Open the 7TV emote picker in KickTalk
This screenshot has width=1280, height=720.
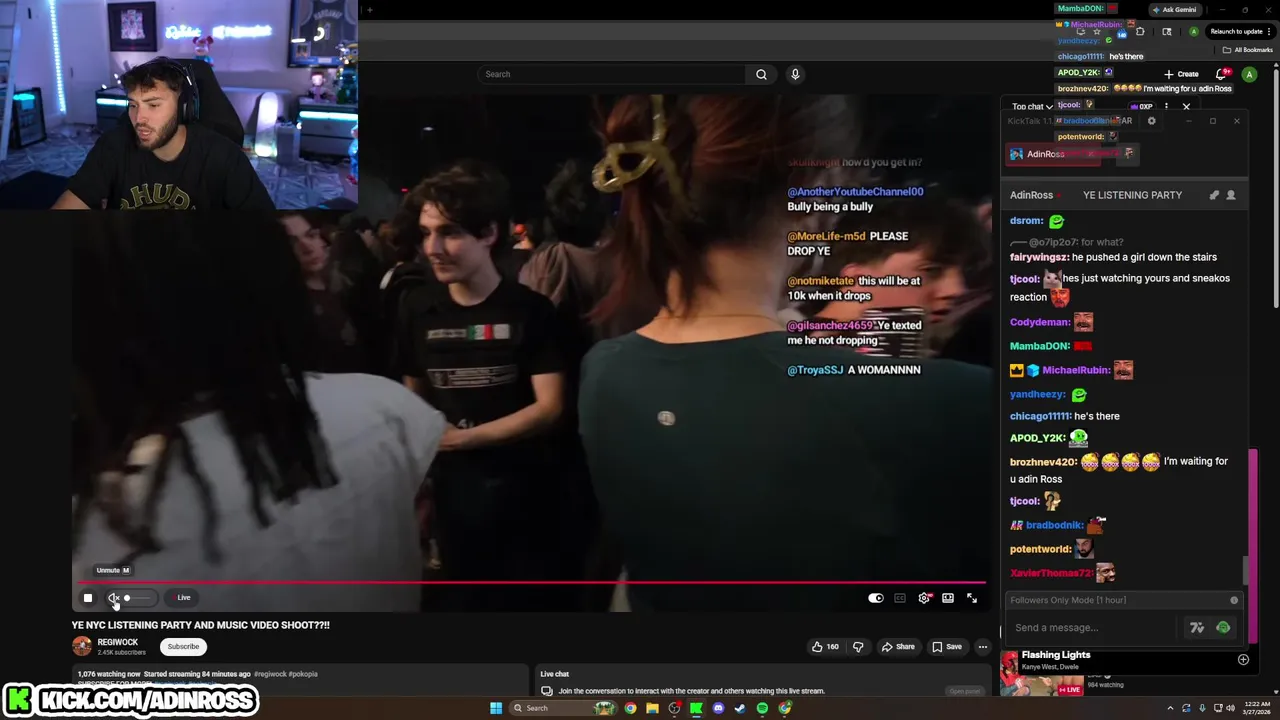point(1197,627)
